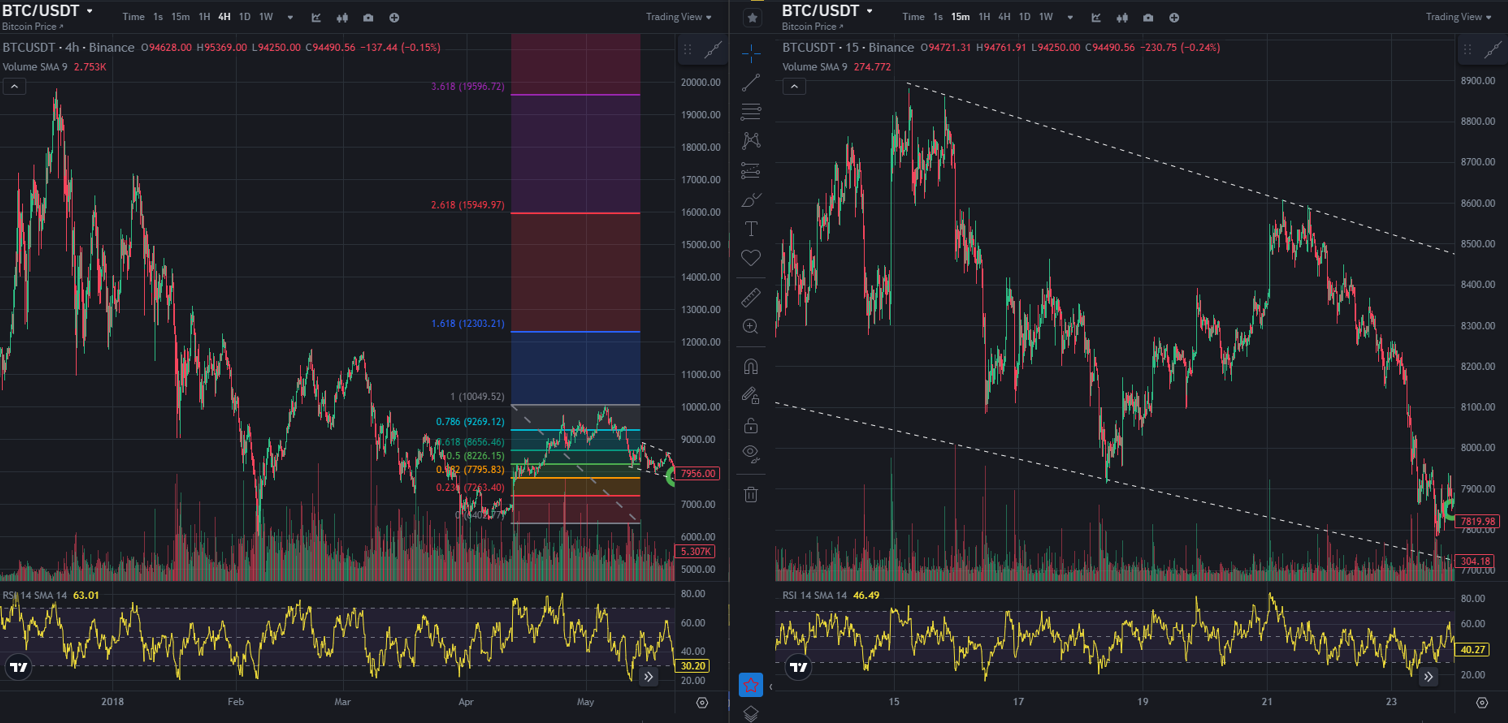Click the 1.618 (12303.21) Fibonacci level
This screenshot has width=1508, height=723.
pyautogui.click(x=468, y=324)
